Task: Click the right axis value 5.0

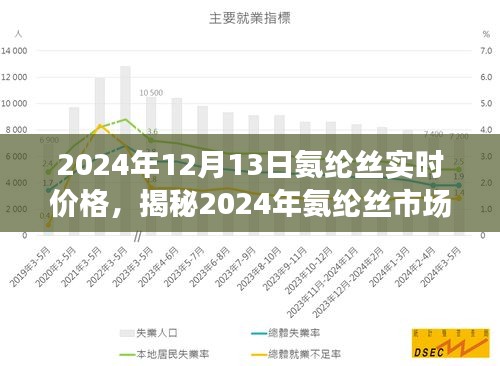Action: (486, 104)
